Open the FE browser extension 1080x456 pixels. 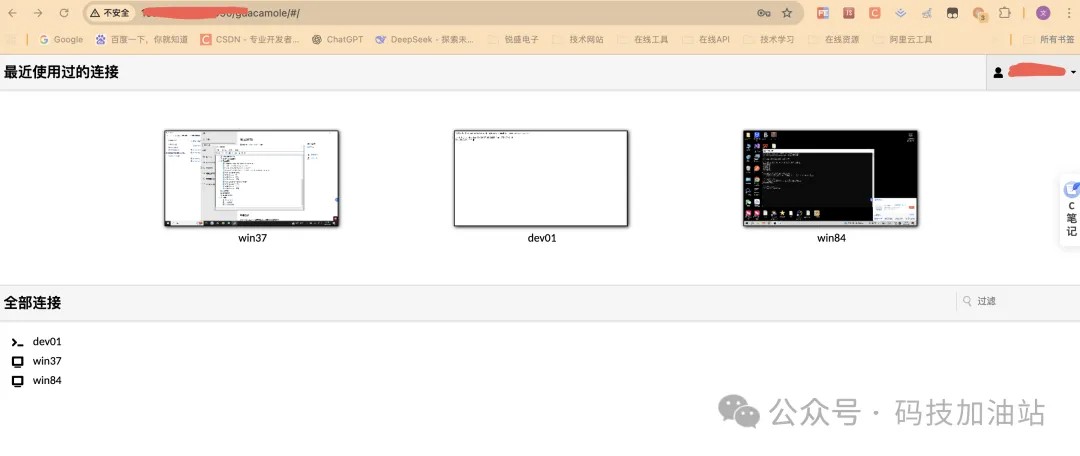click(822, 13)
